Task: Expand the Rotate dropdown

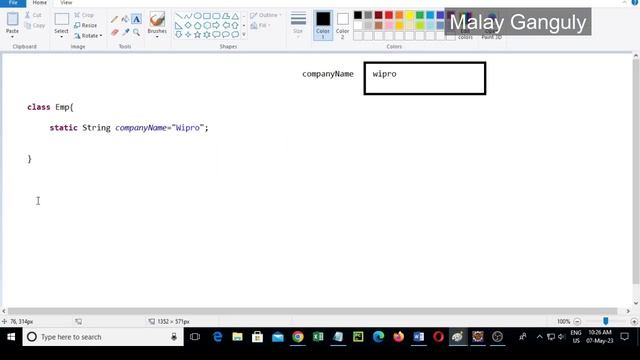Action: click(x=101, y=36)
